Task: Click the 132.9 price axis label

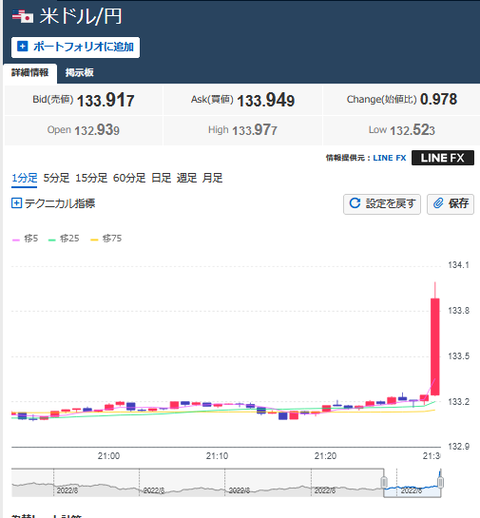Action: (x=458, y=446)
